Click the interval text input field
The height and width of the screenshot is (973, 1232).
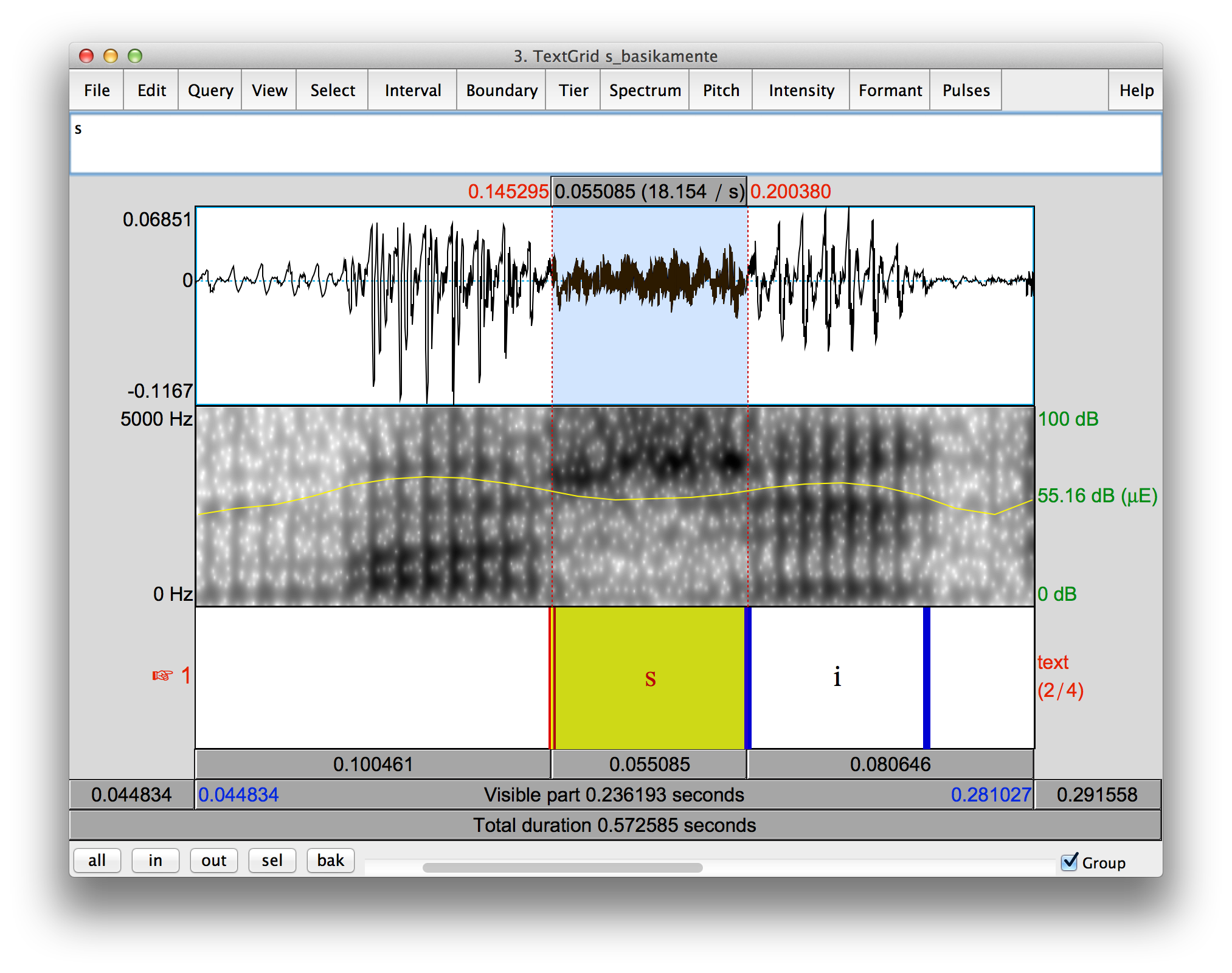(615, 144)
